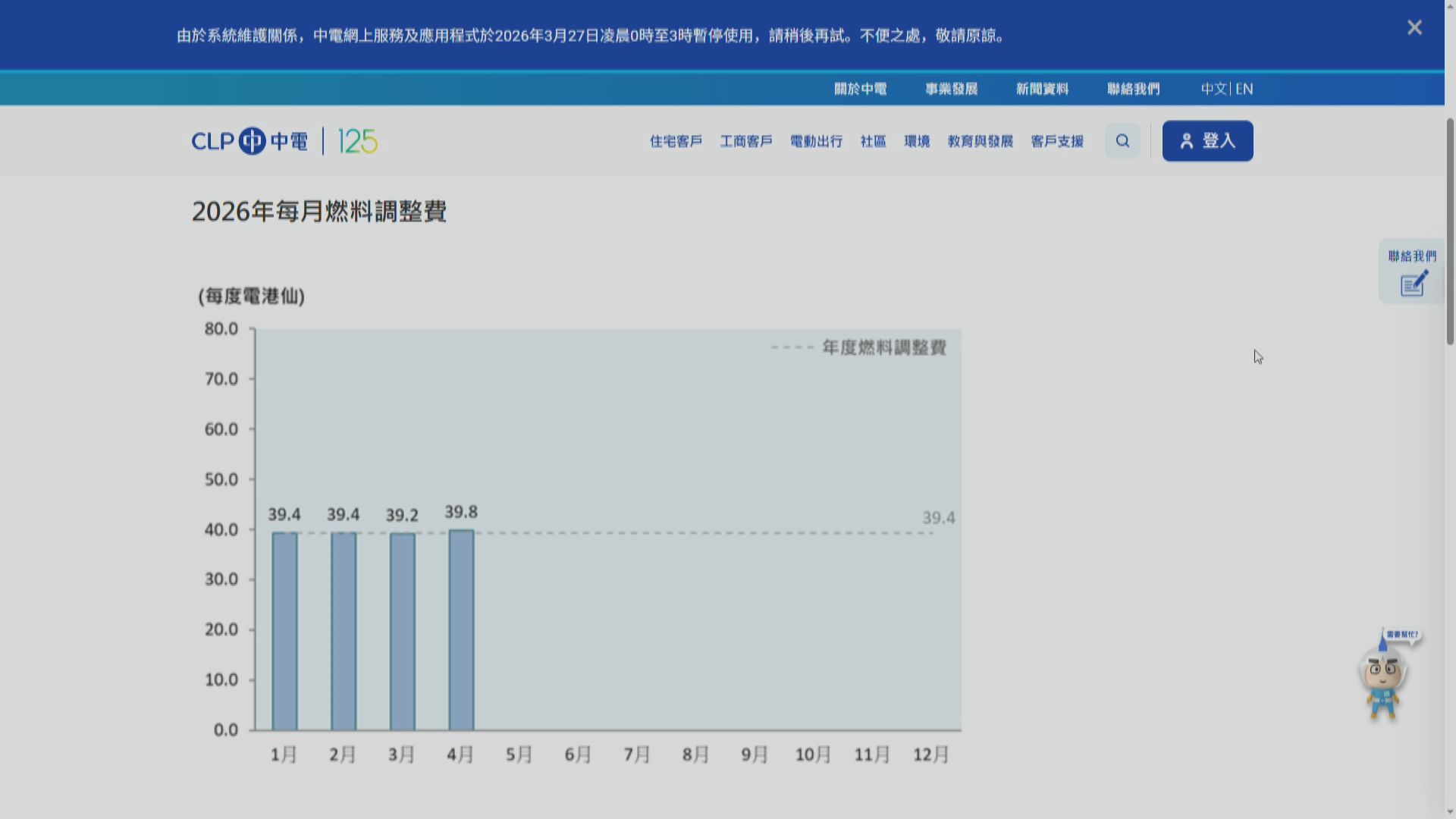Click the April 39.8 bar in chart
The width and height of the screenshot is (1456, 819).
[461, 629]
